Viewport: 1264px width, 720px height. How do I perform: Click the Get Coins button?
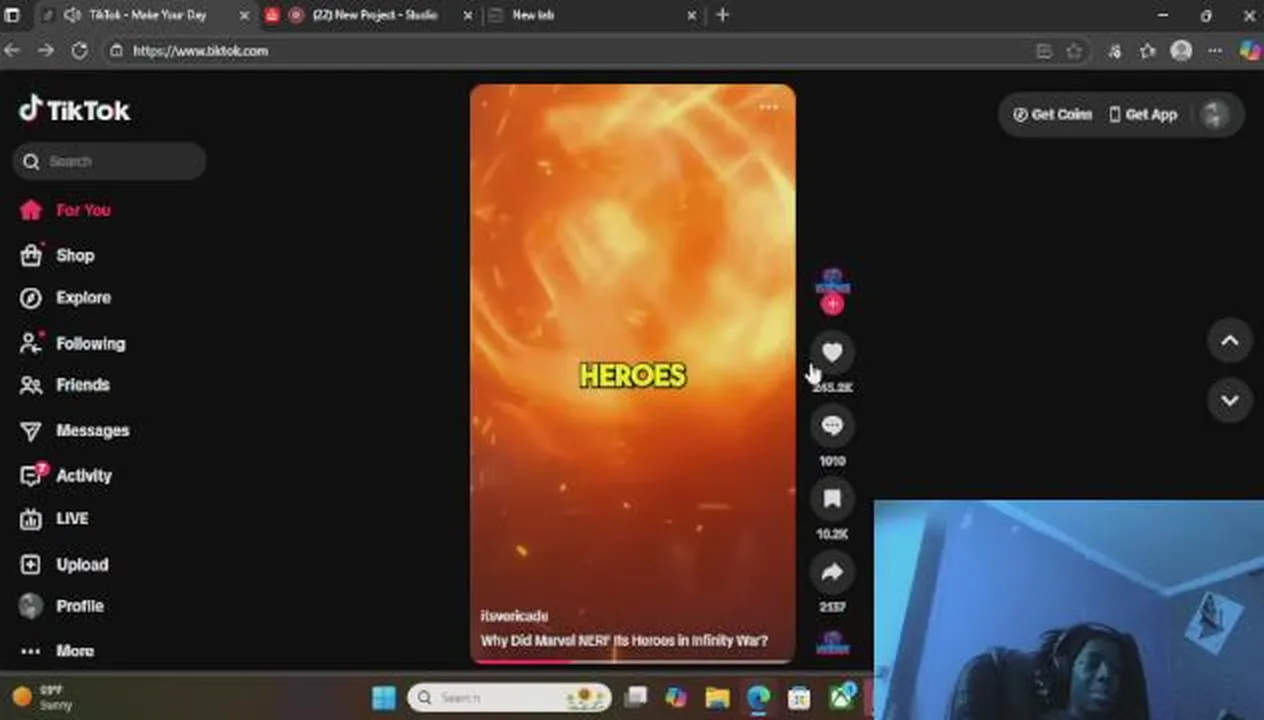[1052, 114]
